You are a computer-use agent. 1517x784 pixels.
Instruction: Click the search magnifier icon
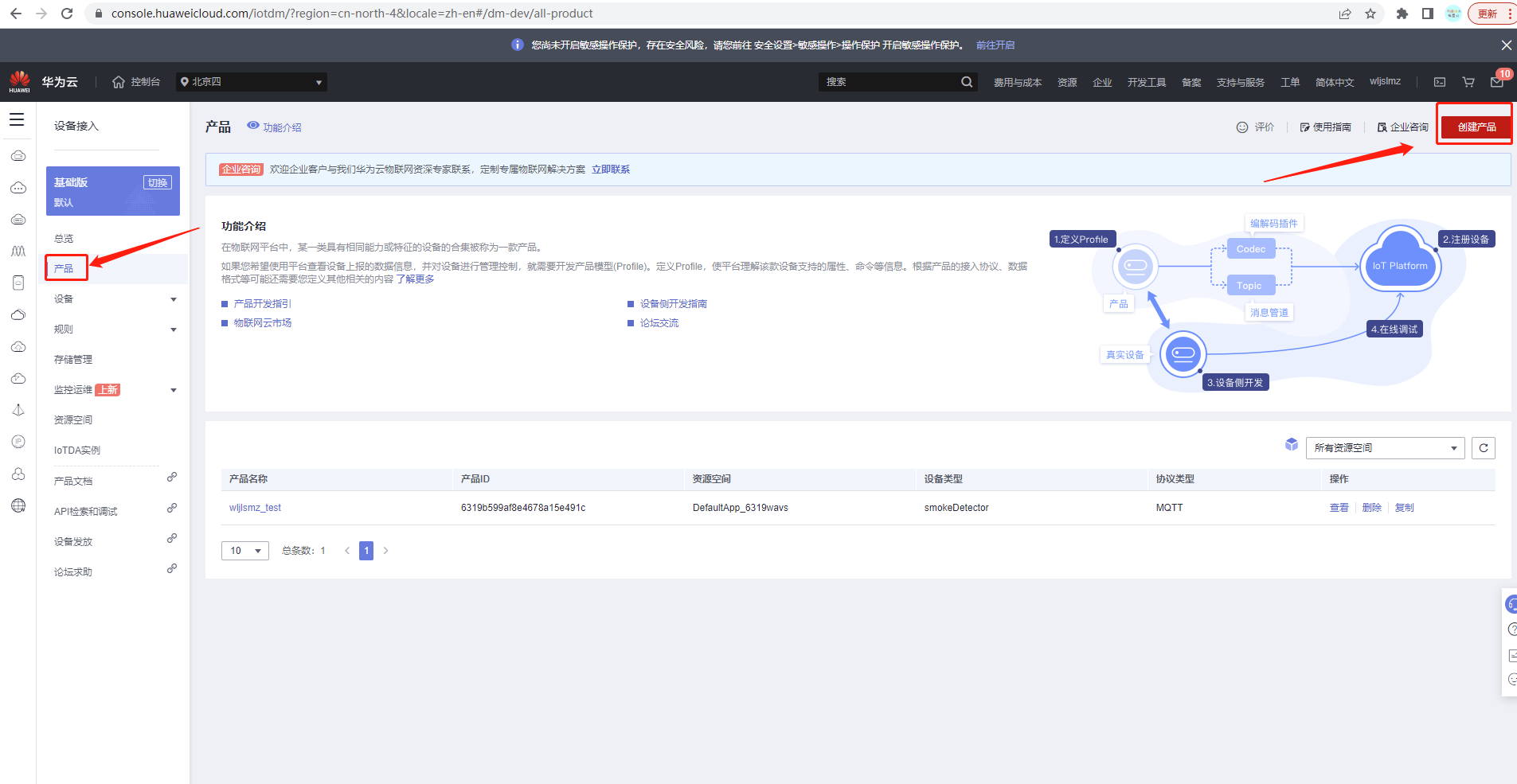coord(967,82)
